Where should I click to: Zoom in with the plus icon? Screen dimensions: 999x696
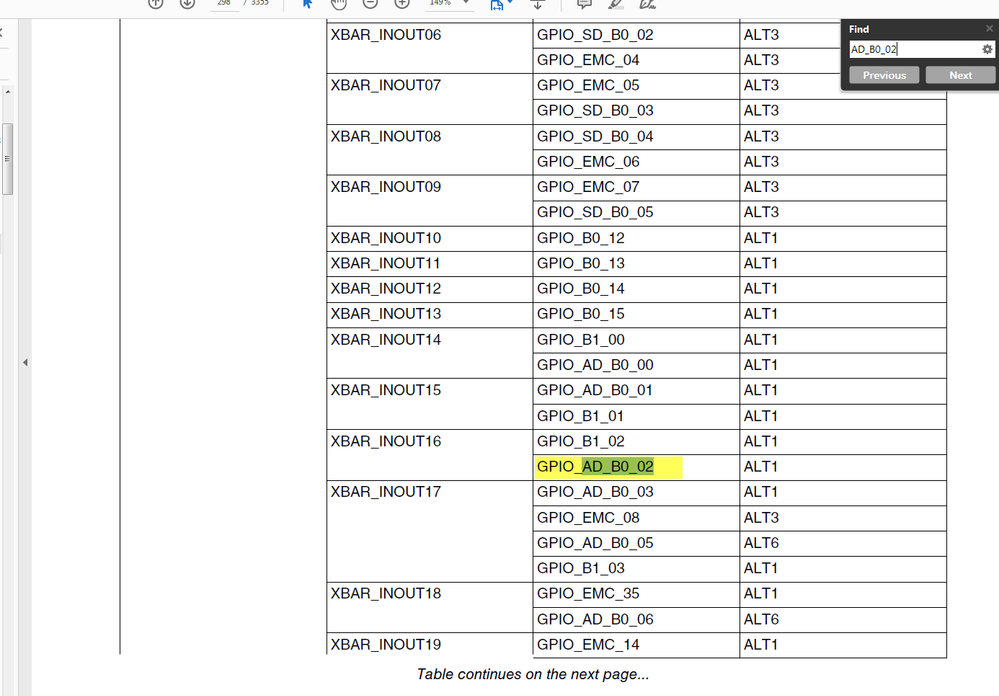coord(402,3)
